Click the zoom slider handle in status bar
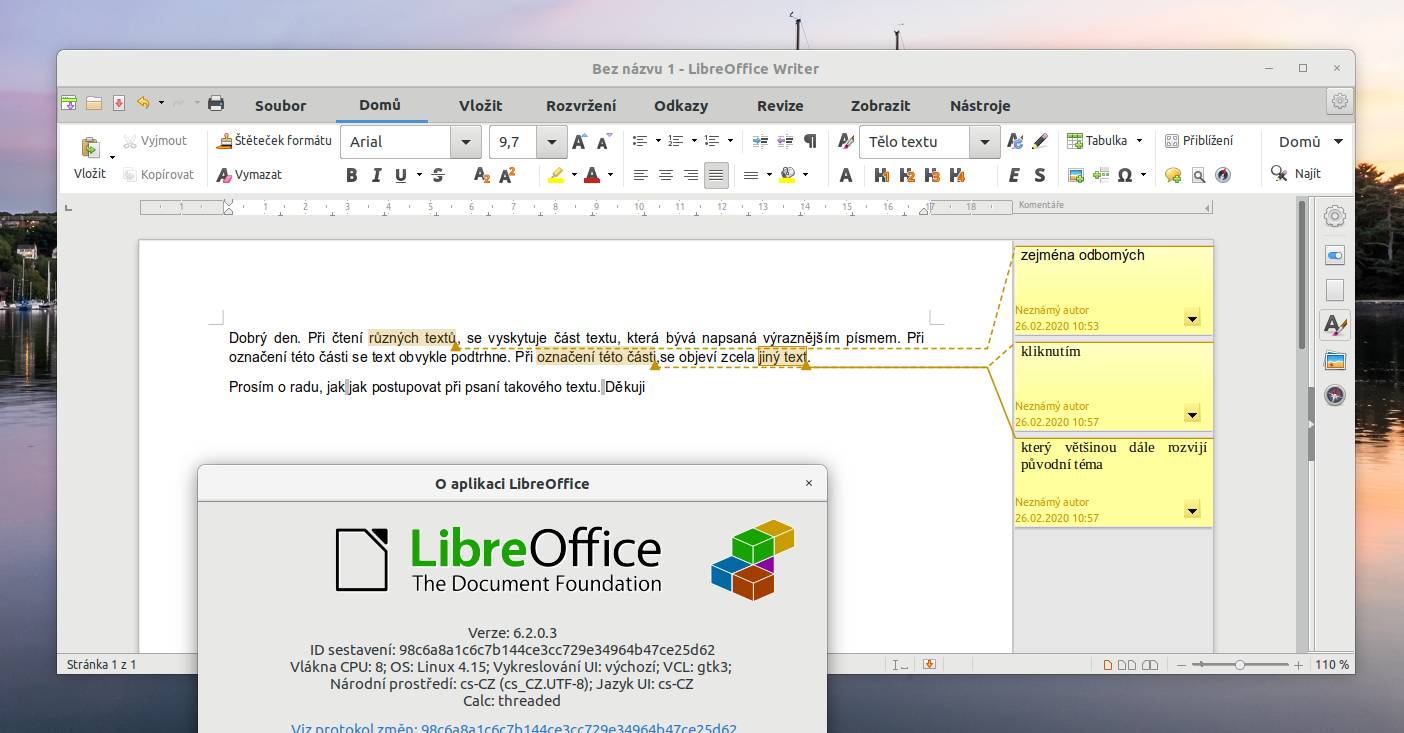 (1240, 665)
